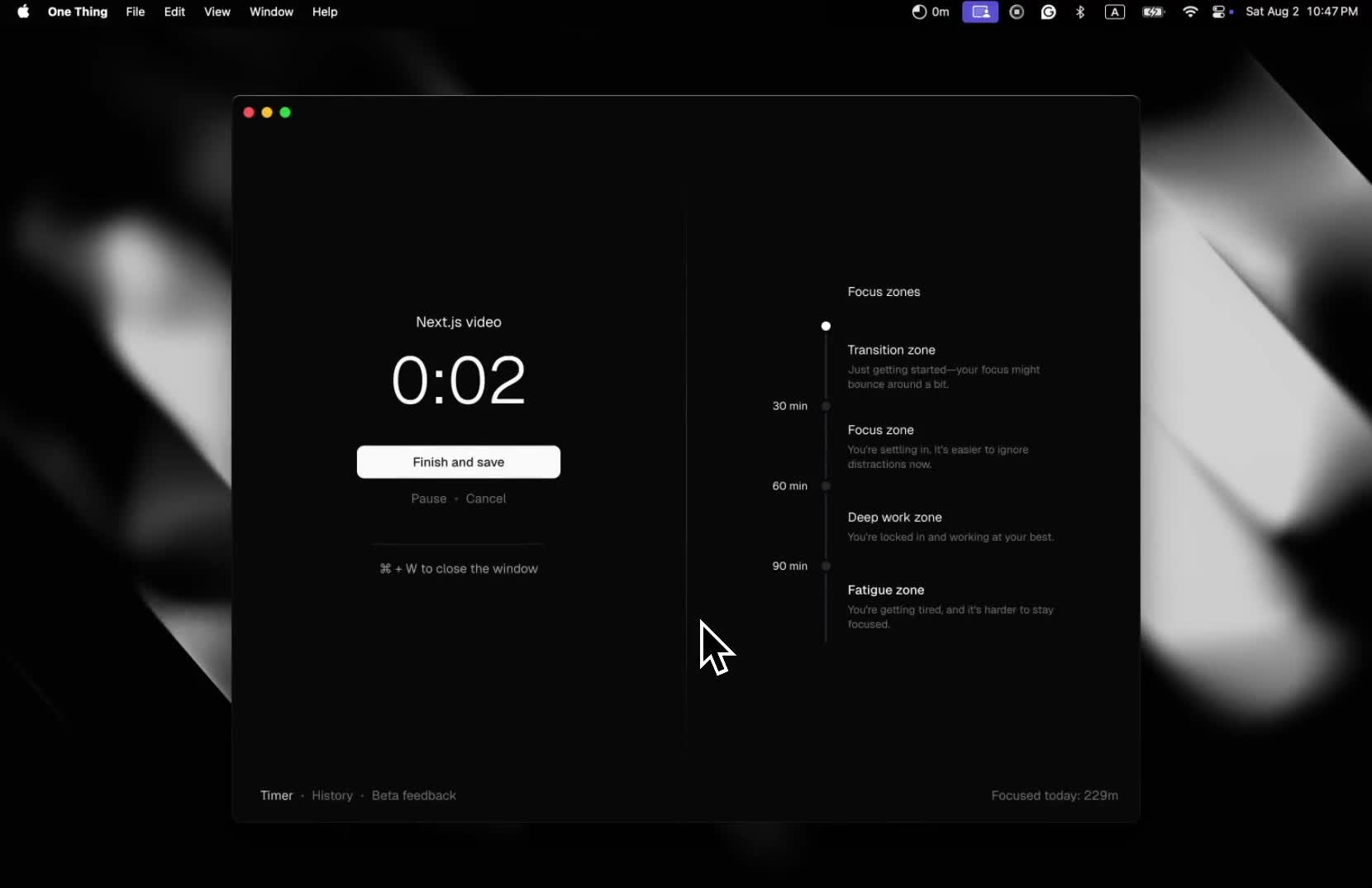
Task: Click the Fatigue zone label
Action: click(885, 590)
